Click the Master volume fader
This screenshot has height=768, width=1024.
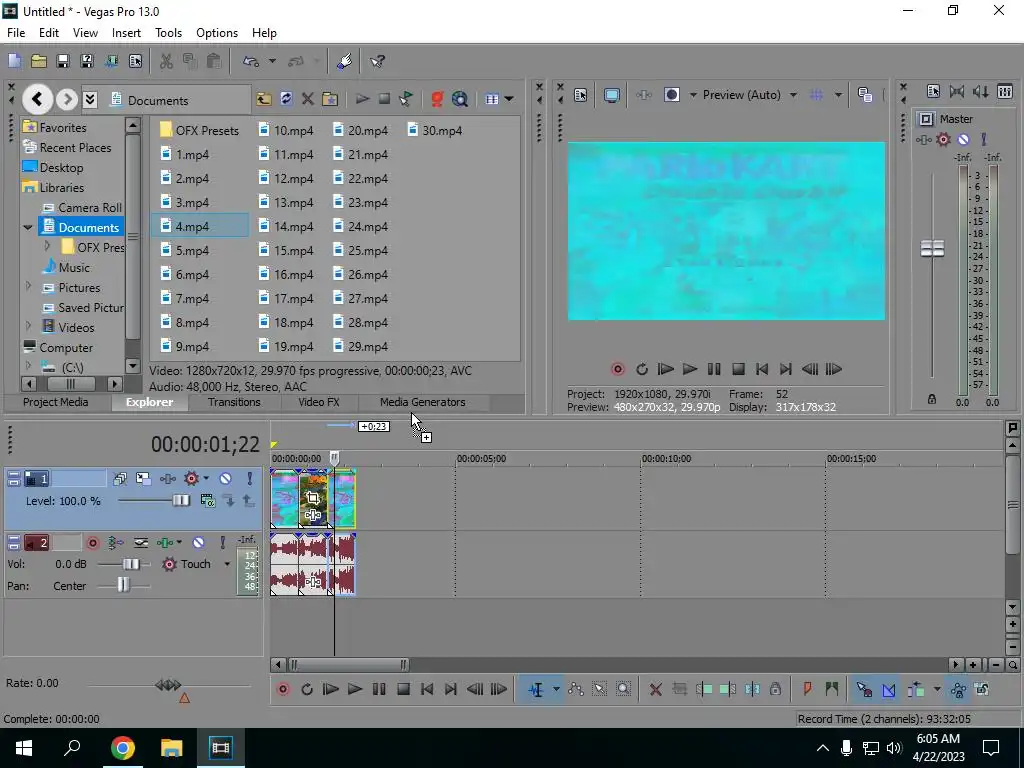932,248
